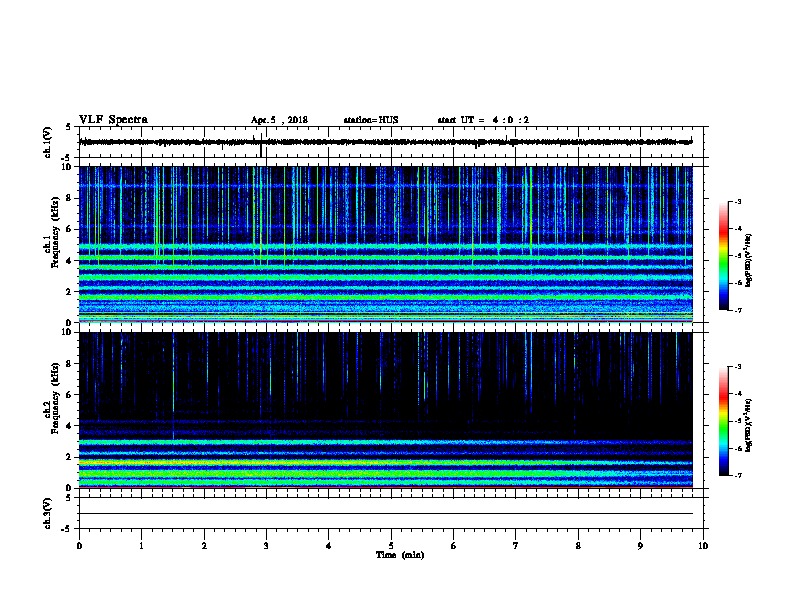Click time axis tick label "1"
Screen dimensions: 792x612
click(141, 546)
